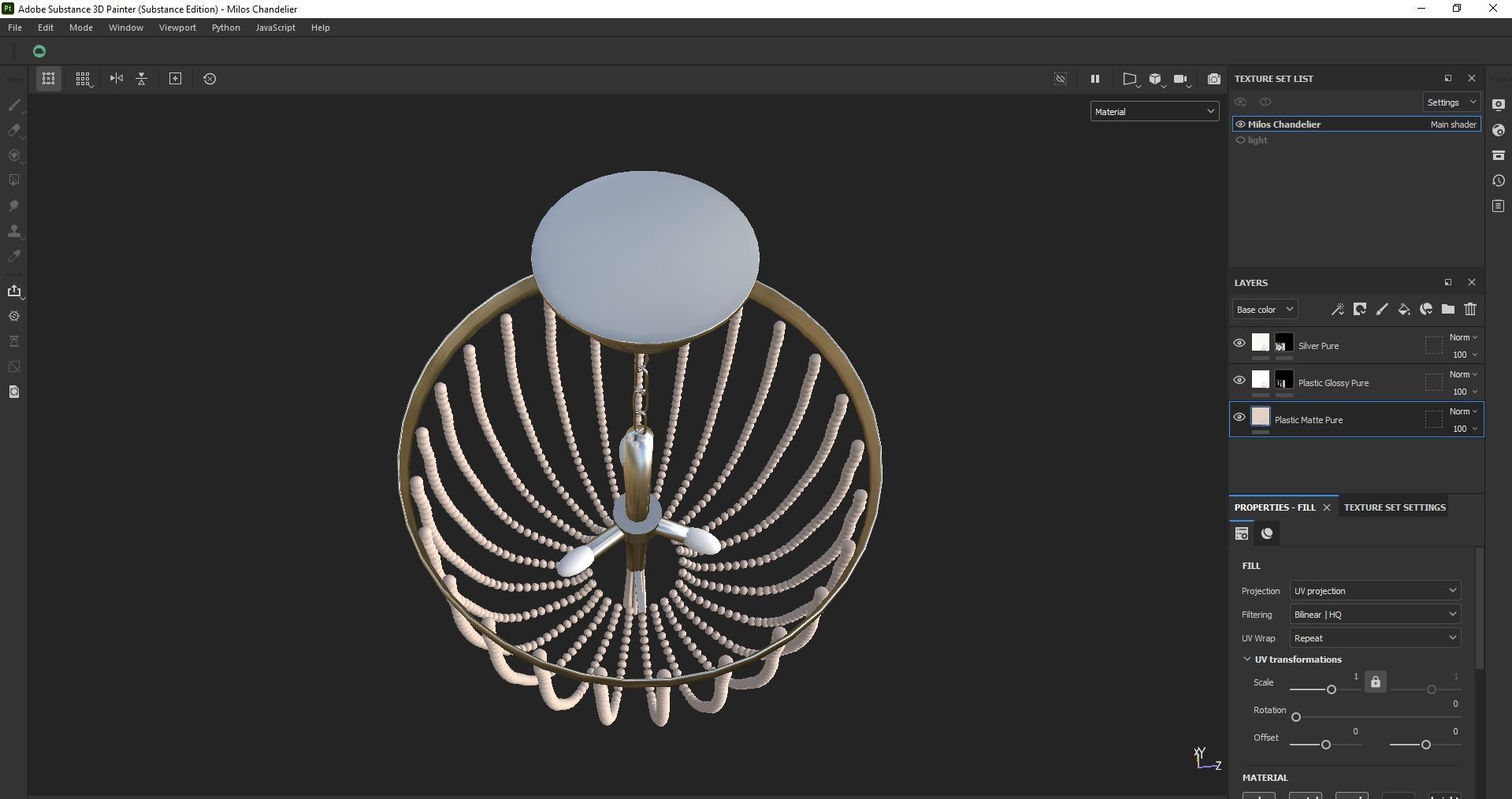
Task: Select the Eraser tool
Action: click(14, 130)
